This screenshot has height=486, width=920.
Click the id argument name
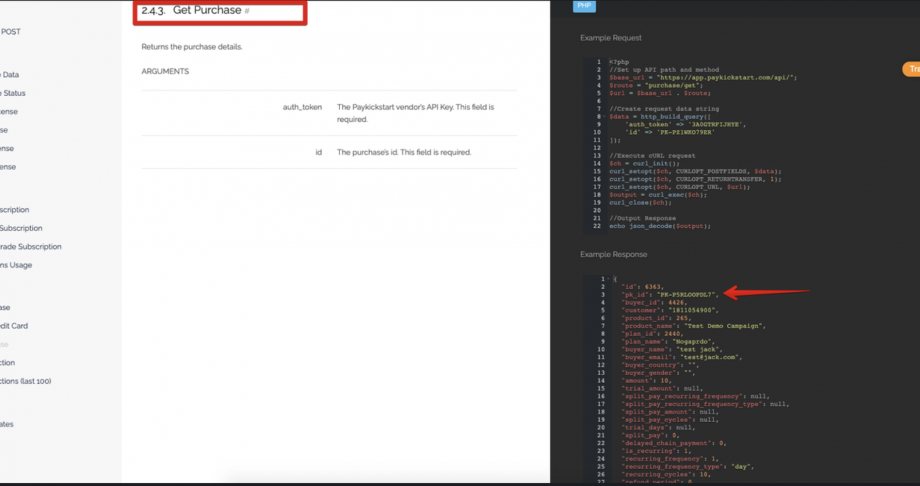317,152
